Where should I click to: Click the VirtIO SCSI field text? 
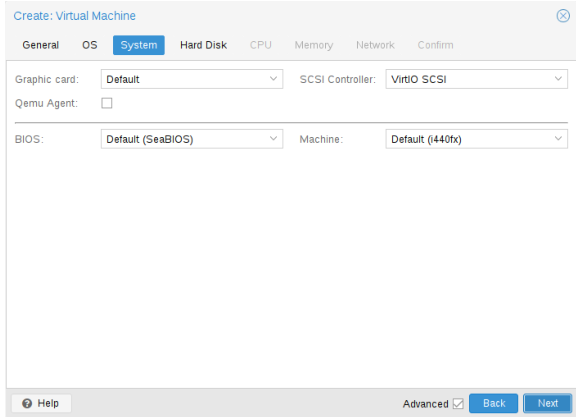pyautogui.click(x=418, y=79)
